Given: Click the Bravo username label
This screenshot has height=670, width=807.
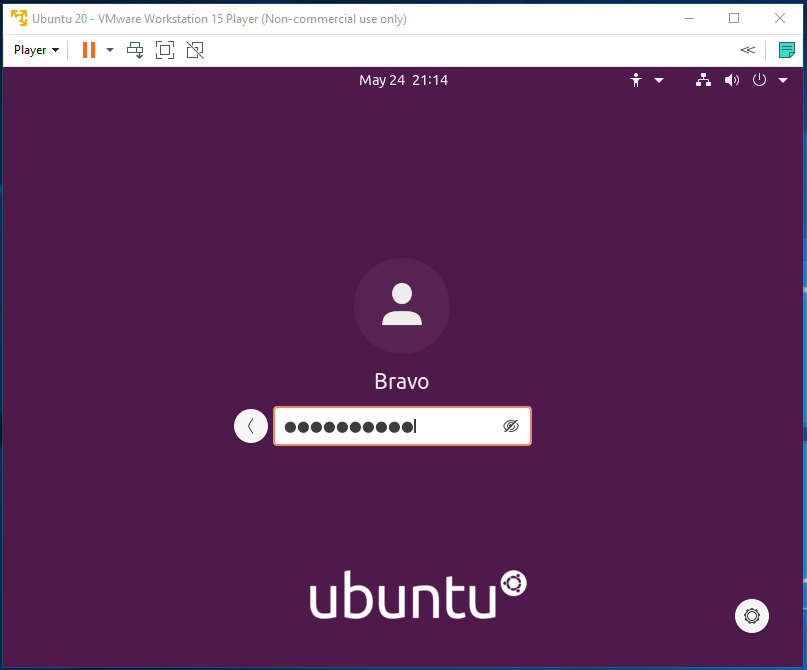Looking at the screenshot, I should pyautogui.click(x=401, y=382).
